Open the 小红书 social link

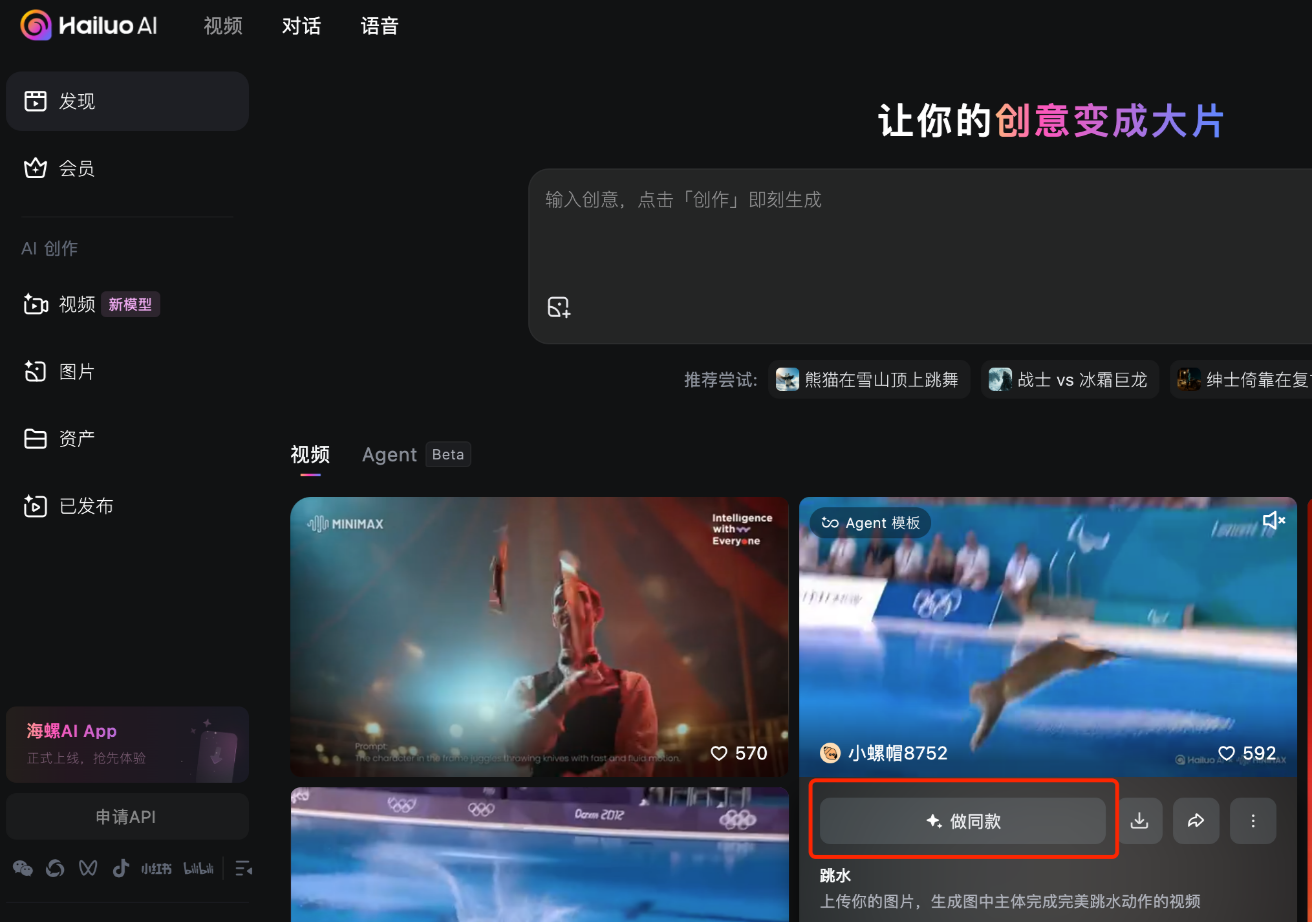point(156,868)
